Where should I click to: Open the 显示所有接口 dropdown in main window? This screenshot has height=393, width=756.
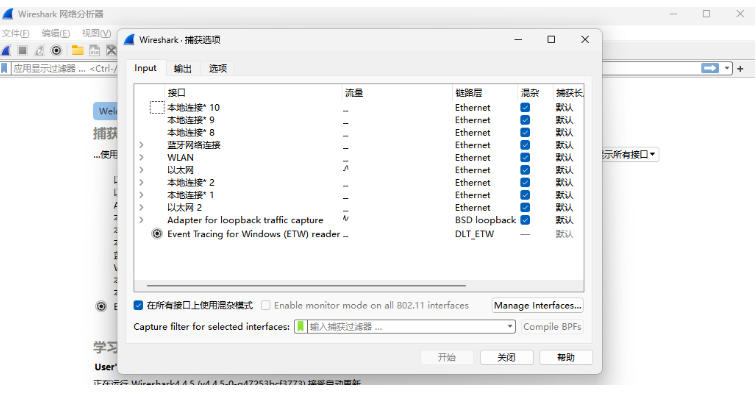click(629, 155)
